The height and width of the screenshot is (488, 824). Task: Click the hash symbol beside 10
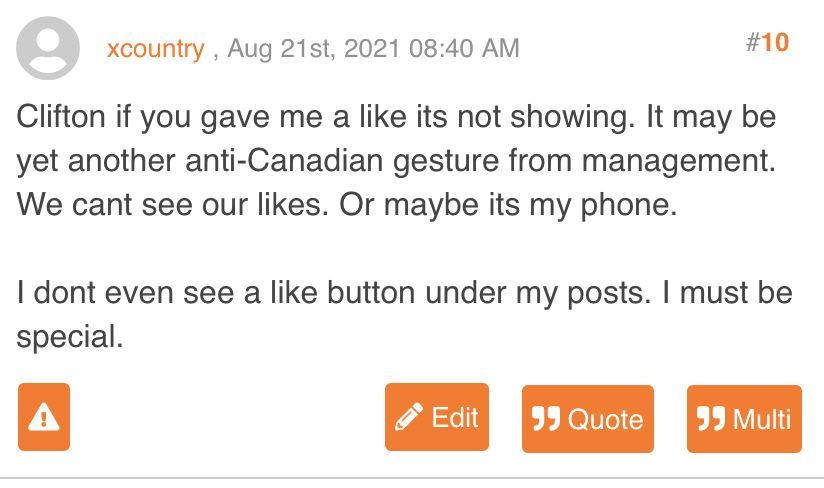(x=753, y=43)
